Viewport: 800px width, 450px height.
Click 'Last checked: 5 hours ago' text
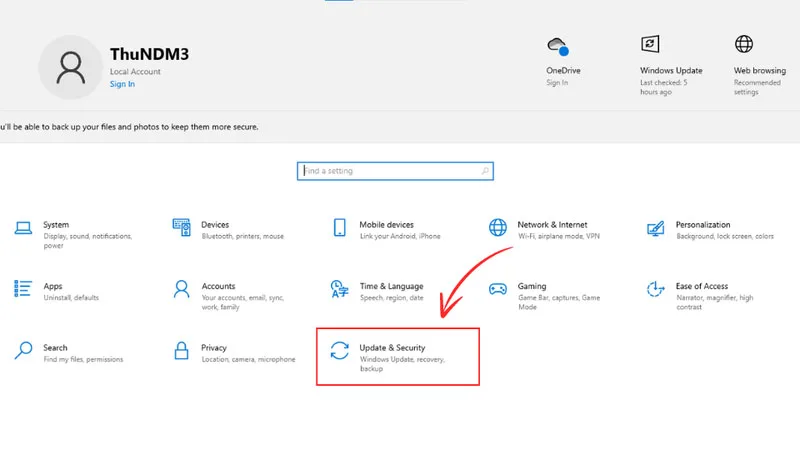pyautogui.click(x=664, y=87)
